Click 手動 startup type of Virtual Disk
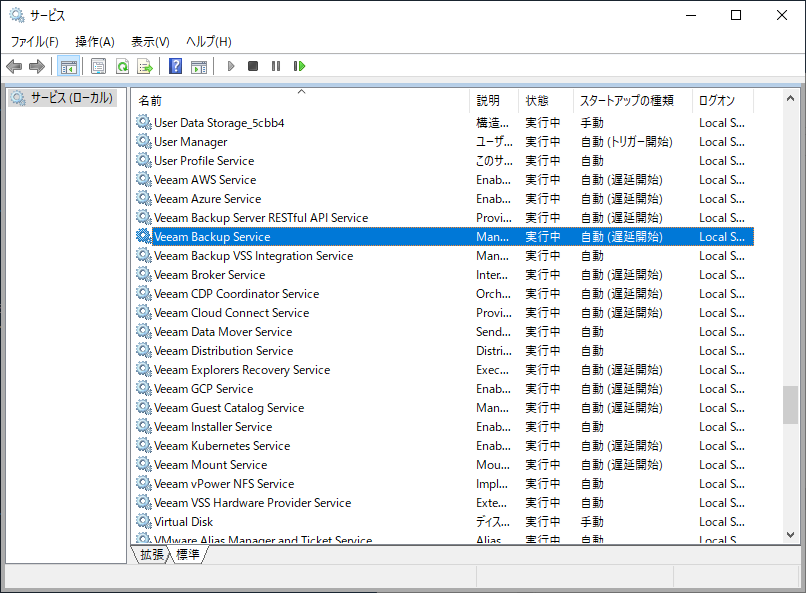Image resolution: width=806 pixels, height=593 pixels. (592, 522)
